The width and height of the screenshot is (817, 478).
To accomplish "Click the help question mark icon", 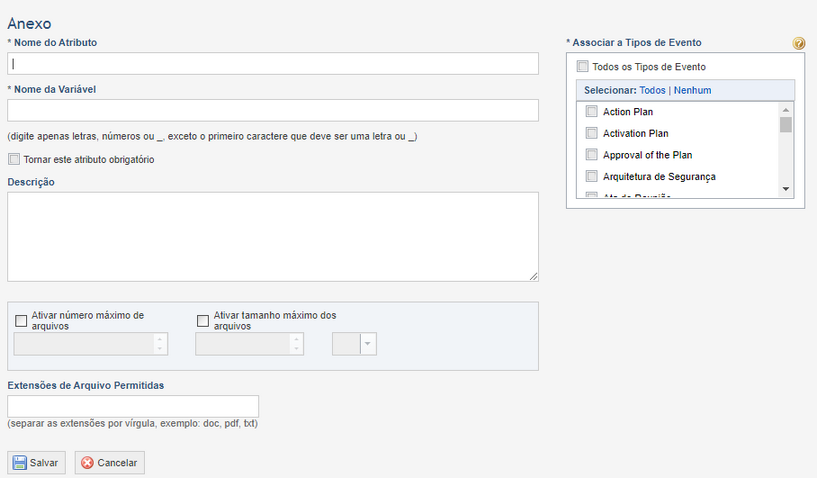I will (798, 43).
